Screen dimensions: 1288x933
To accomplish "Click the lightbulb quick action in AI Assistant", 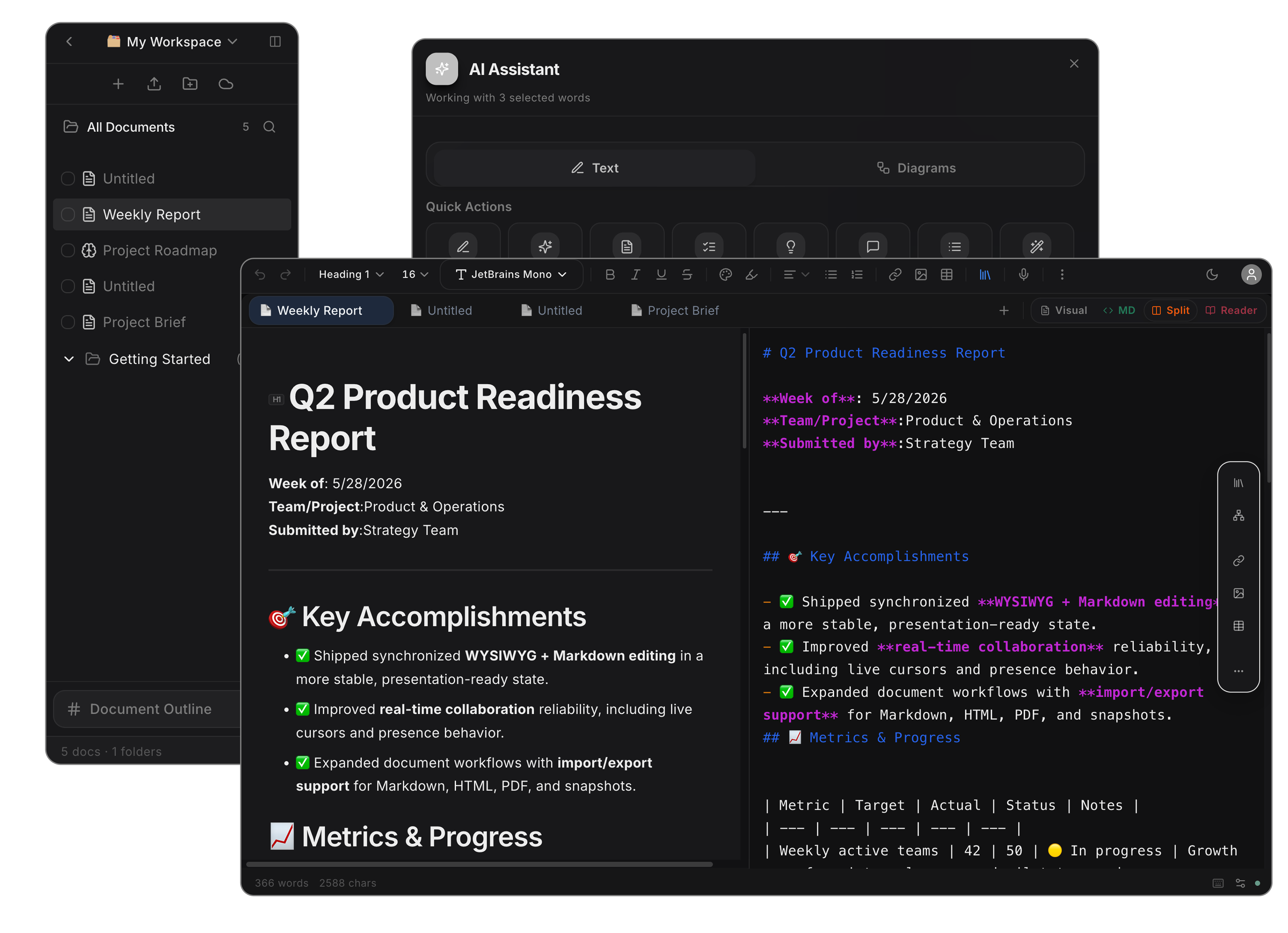I will (791, 246).
